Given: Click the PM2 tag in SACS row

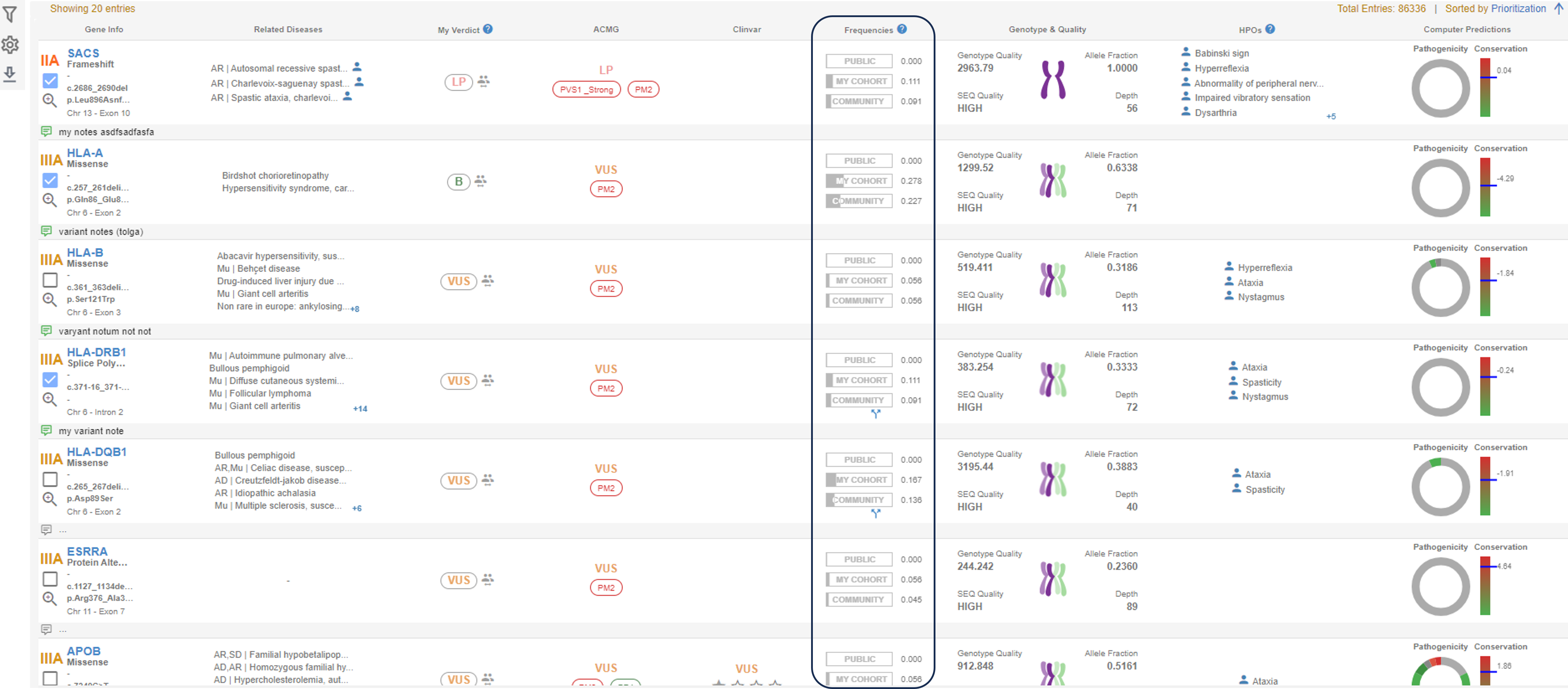Looking at the screenshot, I should pyautogui.click(x=643, y=89).
